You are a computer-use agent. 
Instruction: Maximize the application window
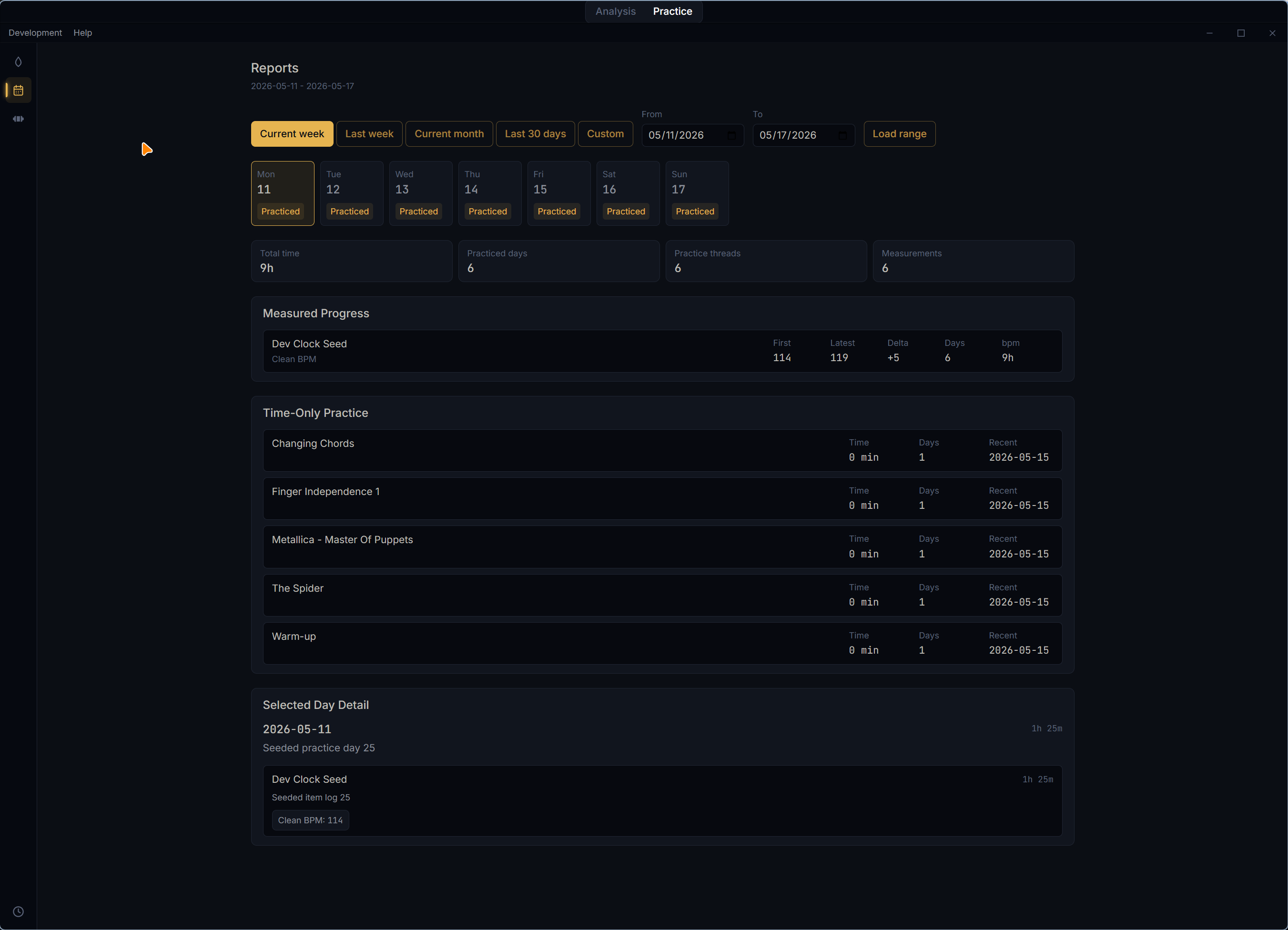1241,33
